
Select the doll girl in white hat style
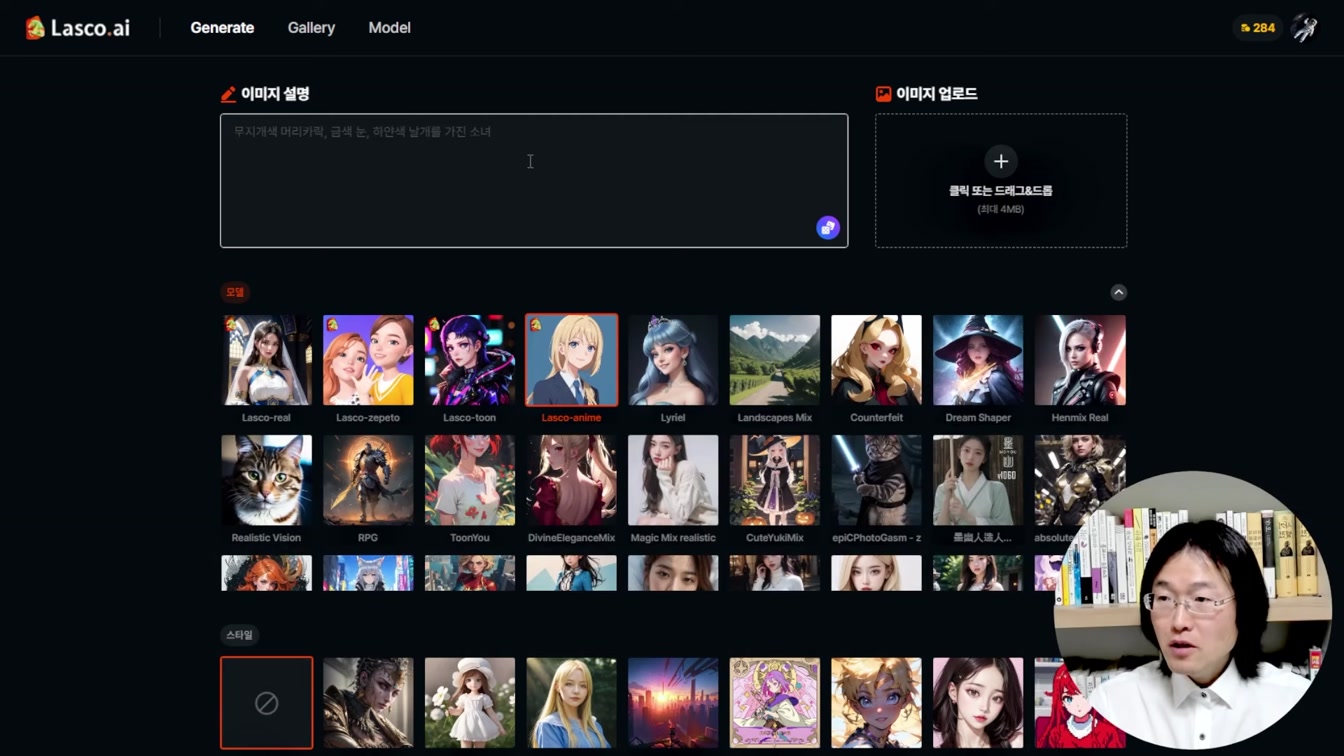[x=470, y=703]
